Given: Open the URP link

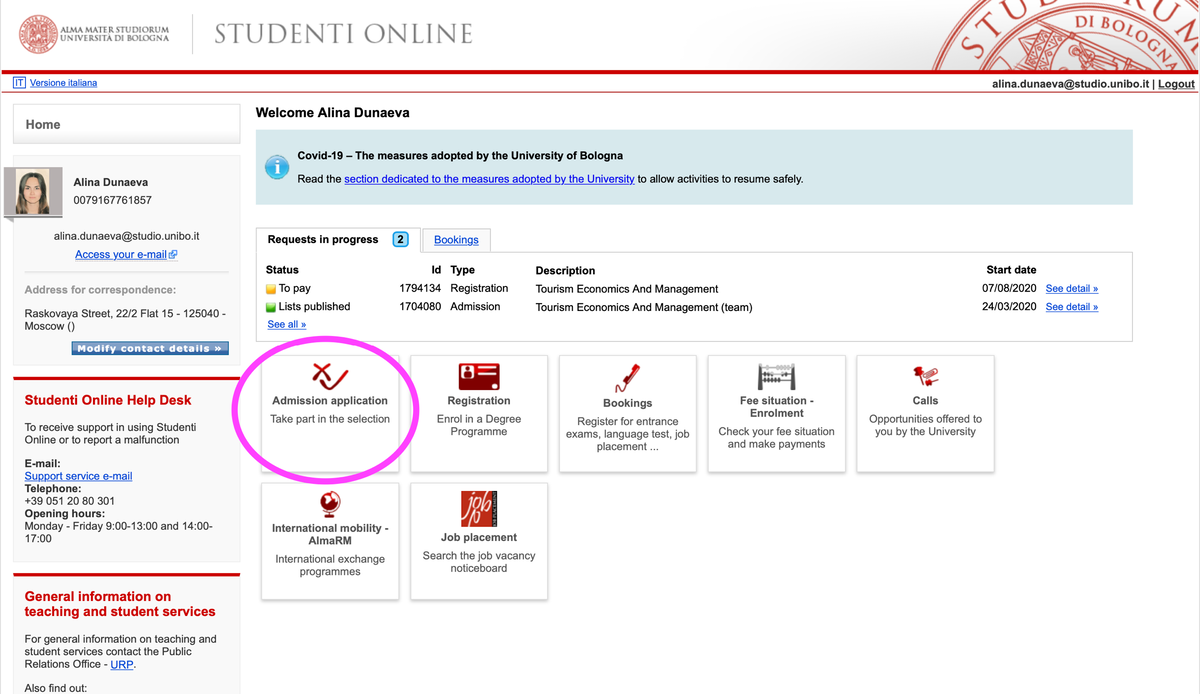Looking at the screenshot, I should coord(121,664).
